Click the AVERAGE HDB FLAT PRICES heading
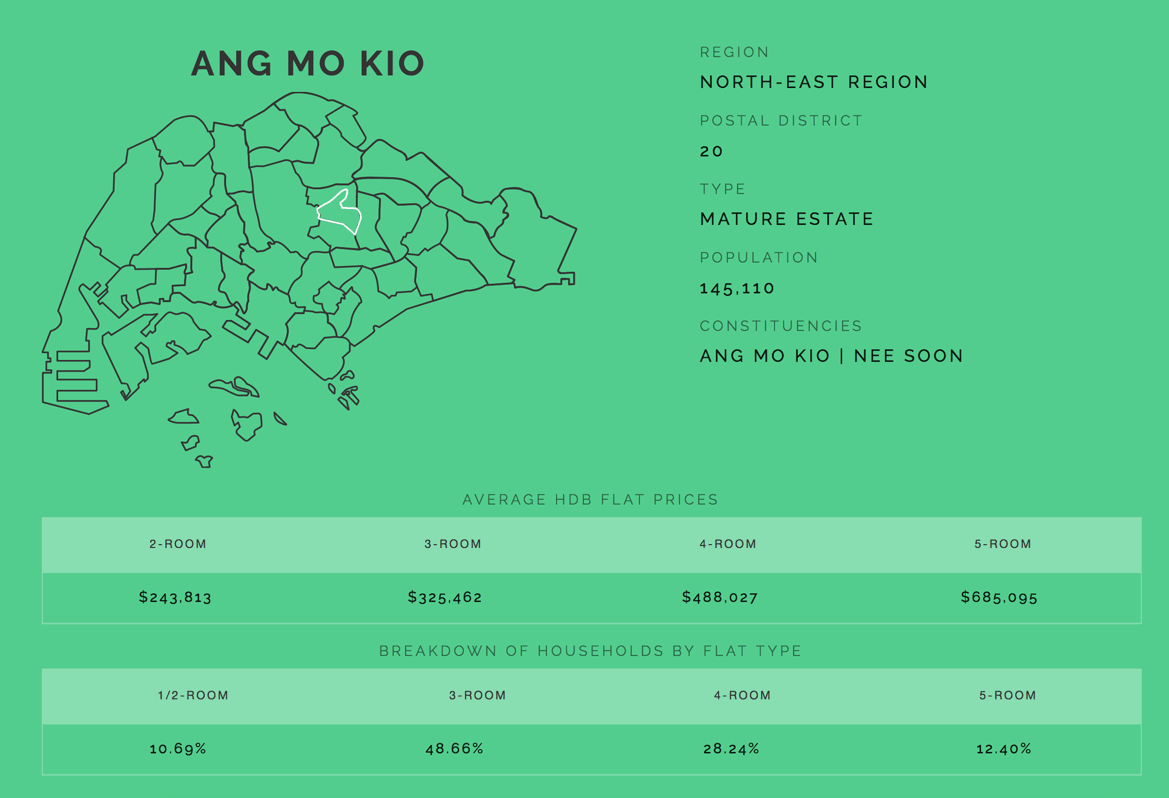This screenshot has width=1169, height=798. [590, 499]
